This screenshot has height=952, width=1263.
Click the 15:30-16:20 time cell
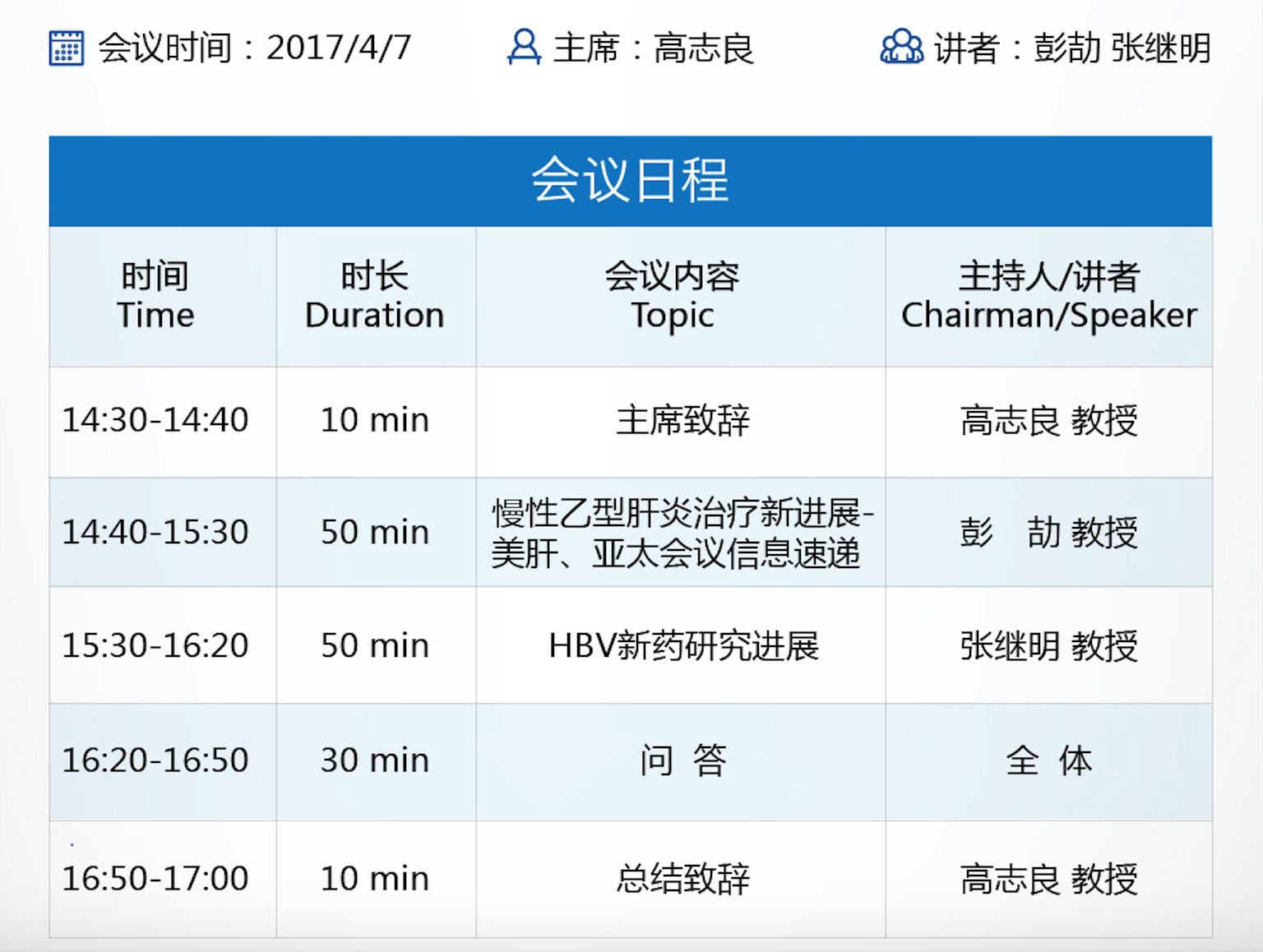[163, 645]
